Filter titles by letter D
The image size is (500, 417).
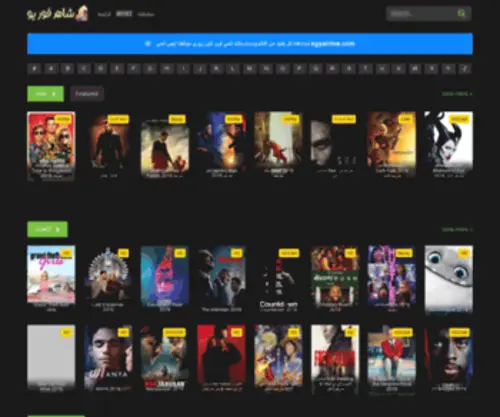101,69
